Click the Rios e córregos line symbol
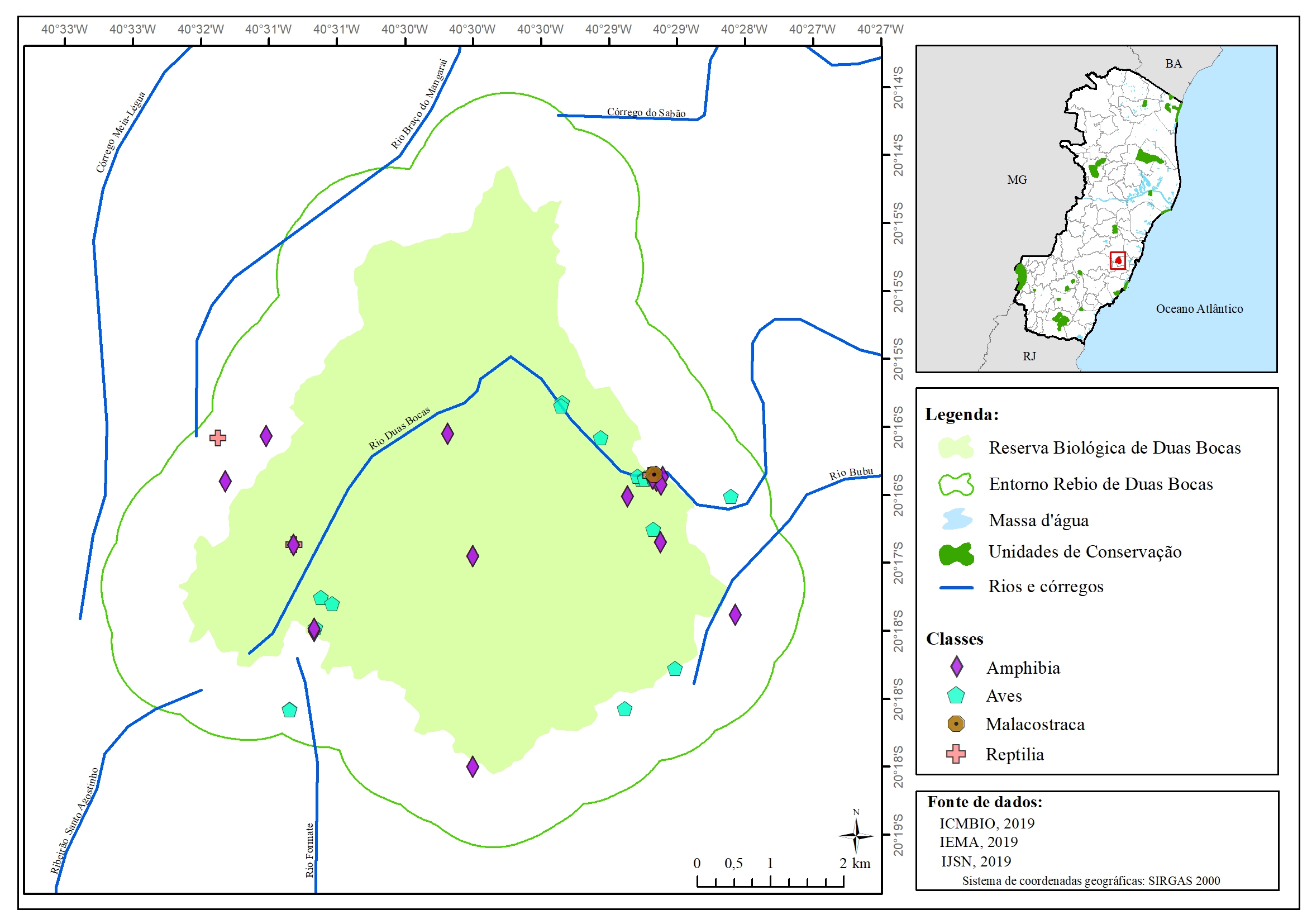Screen dimensions: 1307x924 [x=956, y=587]
